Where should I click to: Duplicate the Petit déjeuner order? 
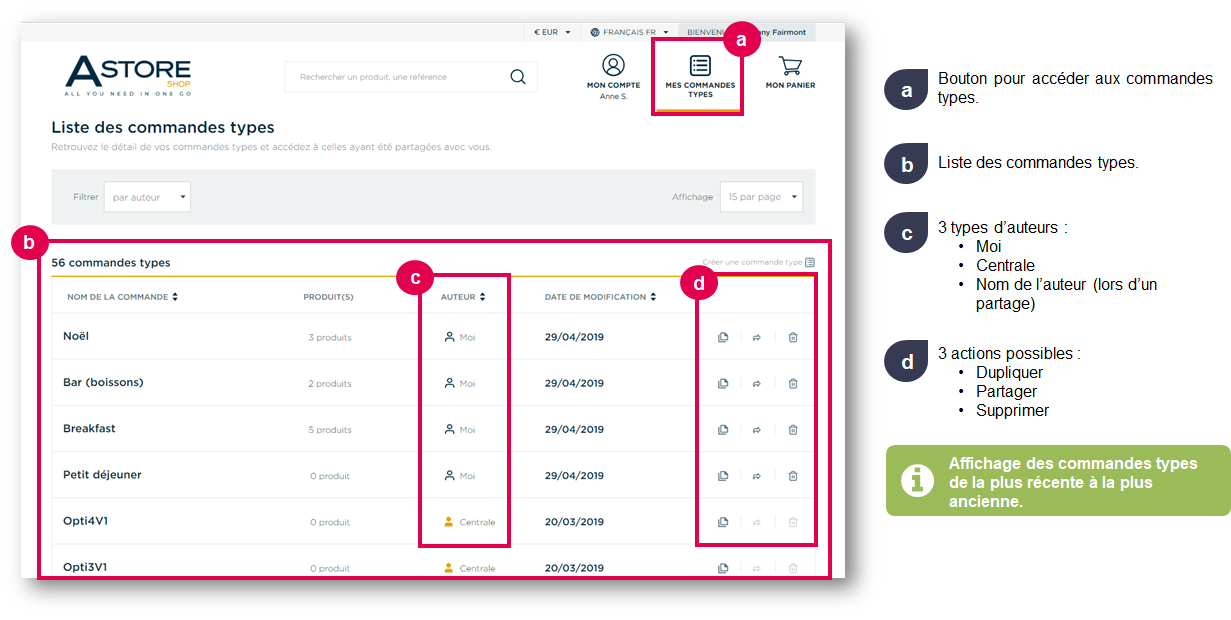[723, 476]
